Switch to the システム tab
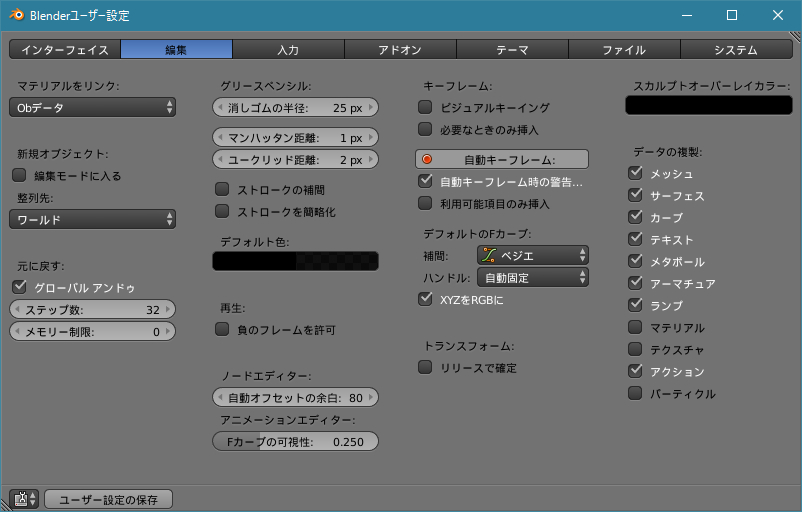 pos(736,49)
